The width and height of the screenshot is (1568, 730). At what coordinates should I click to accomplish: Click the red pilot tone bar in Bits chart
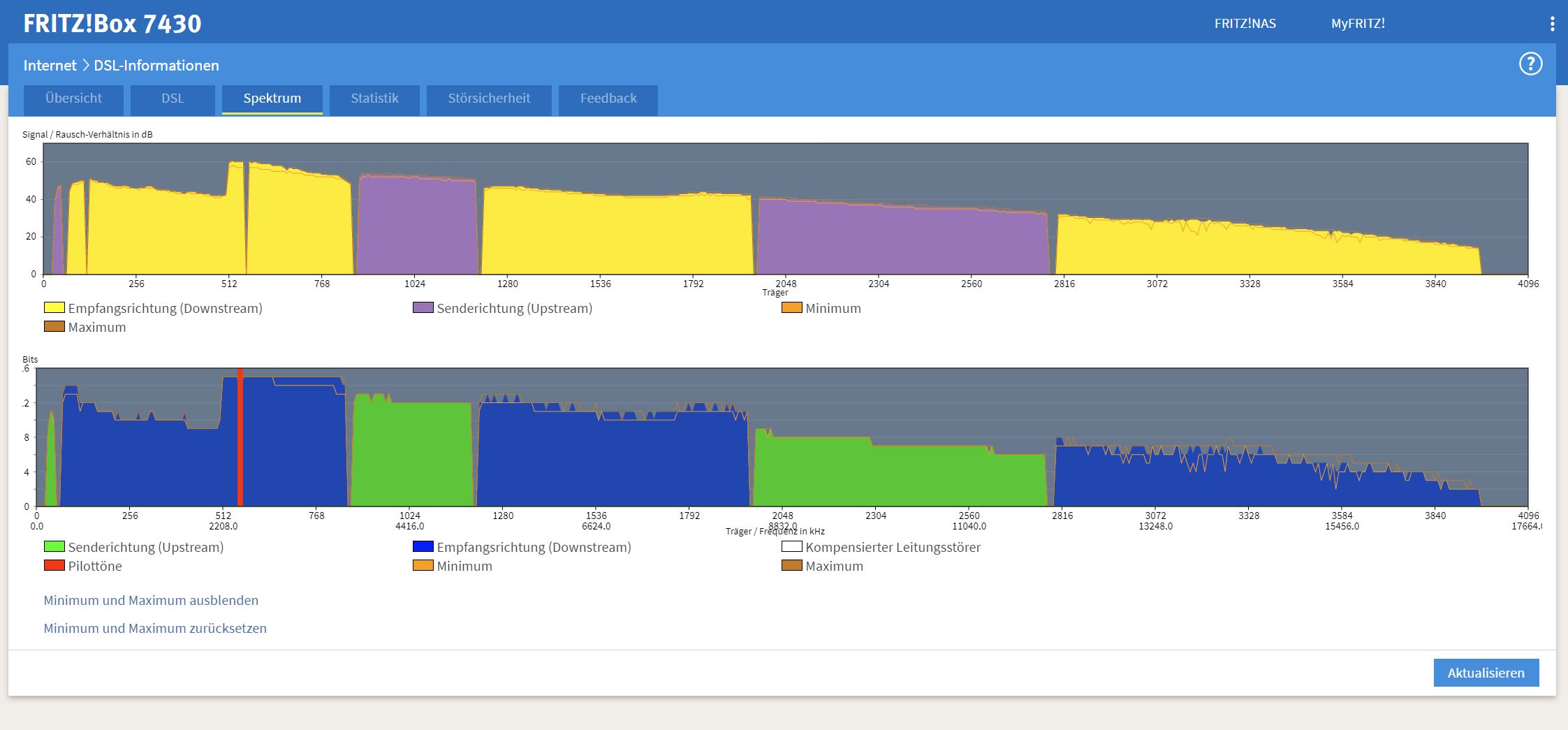click(x=240, y=437)
